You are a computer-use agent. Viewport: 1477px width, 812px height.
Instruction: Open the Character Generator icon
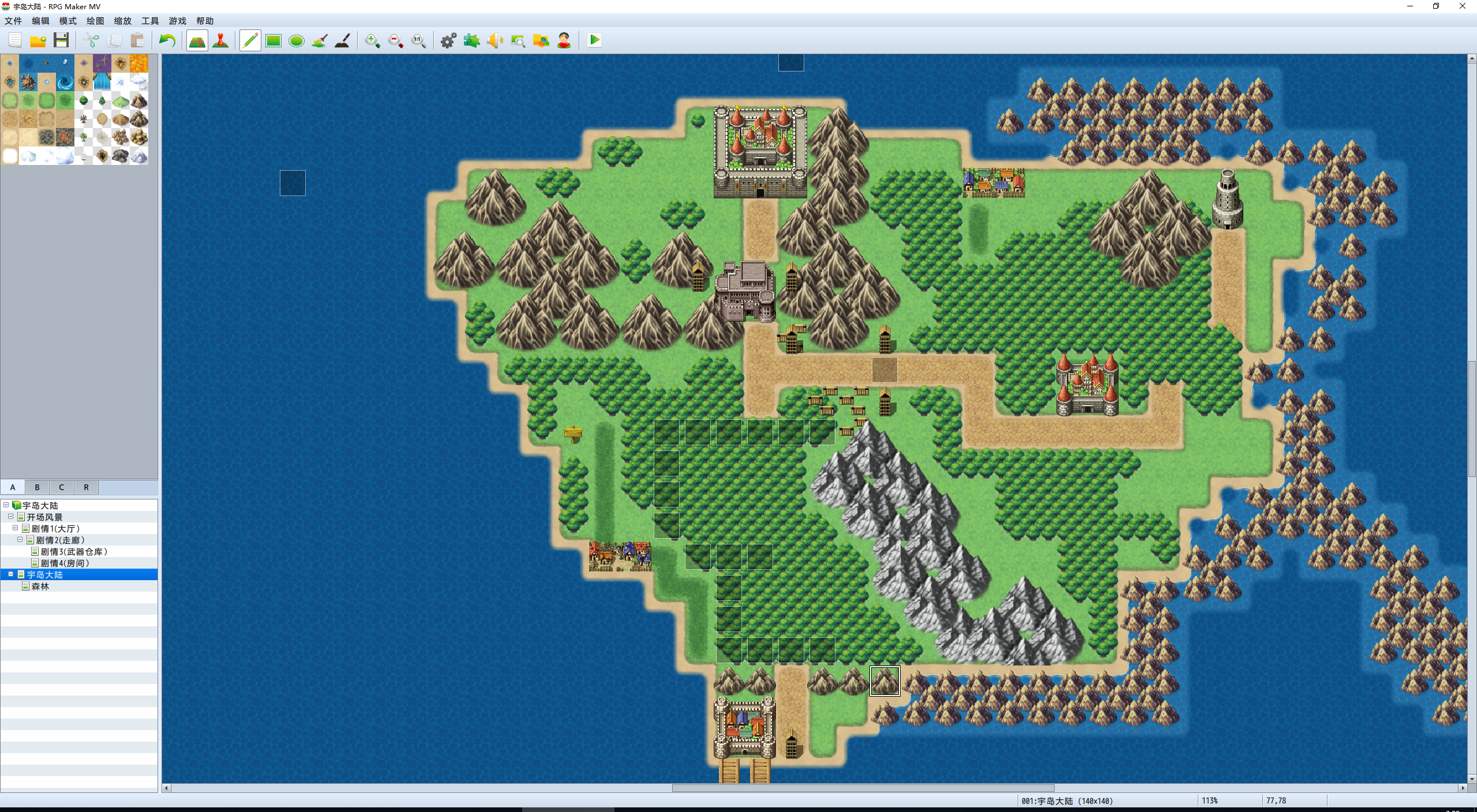[x=564, y=40]
